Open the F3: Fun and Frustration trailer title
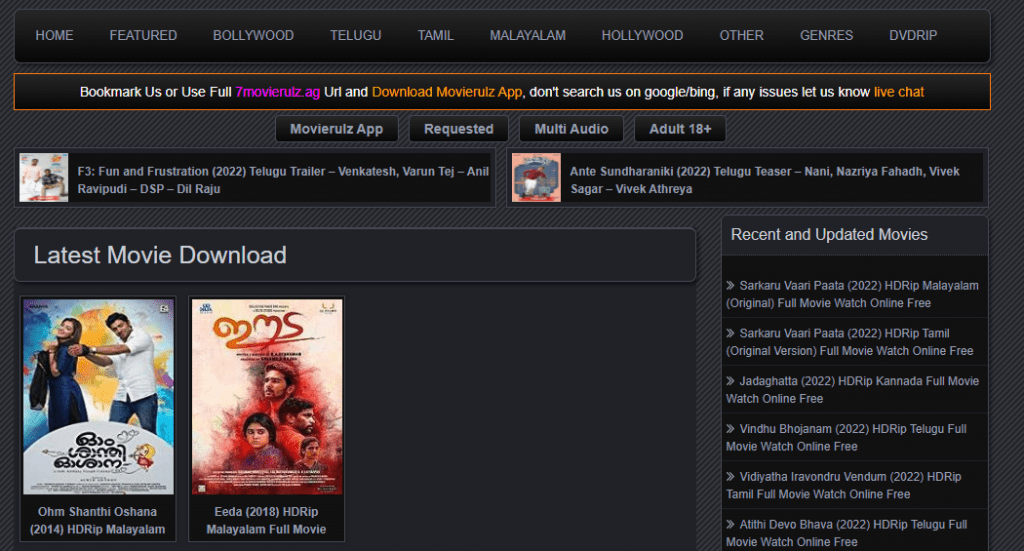This screenshot has width=1024, height=551. pyautogui.click(x=283, y=180)
